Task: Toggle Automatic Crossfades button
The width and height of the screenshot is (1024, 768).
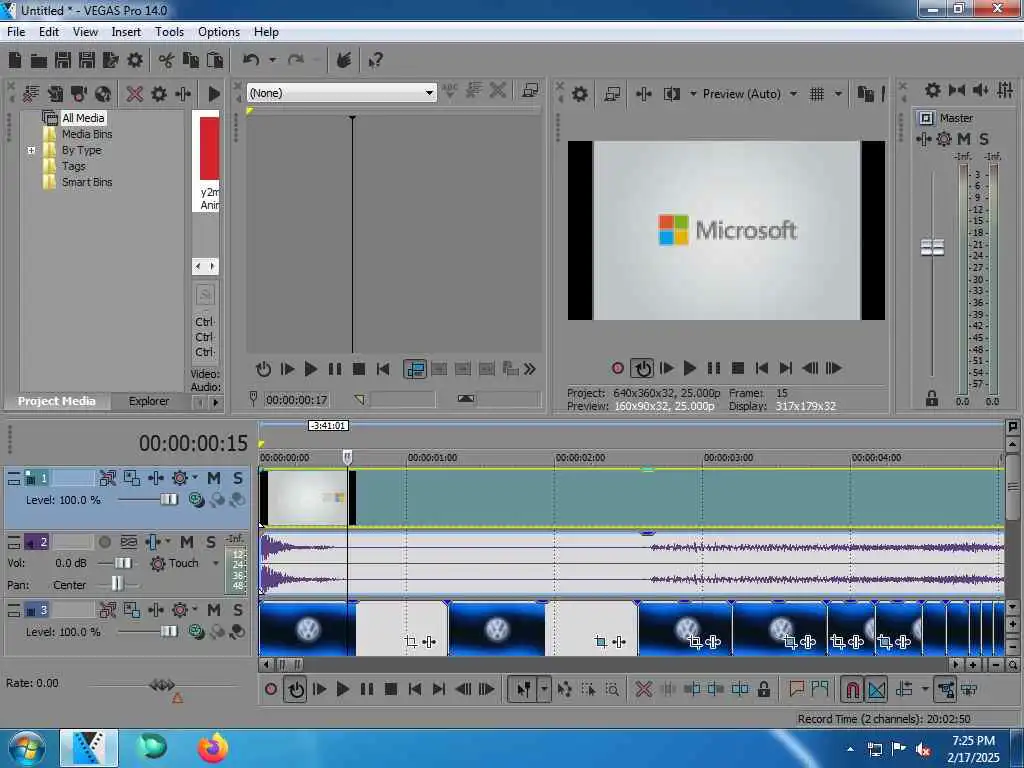Action: point(877,689)
